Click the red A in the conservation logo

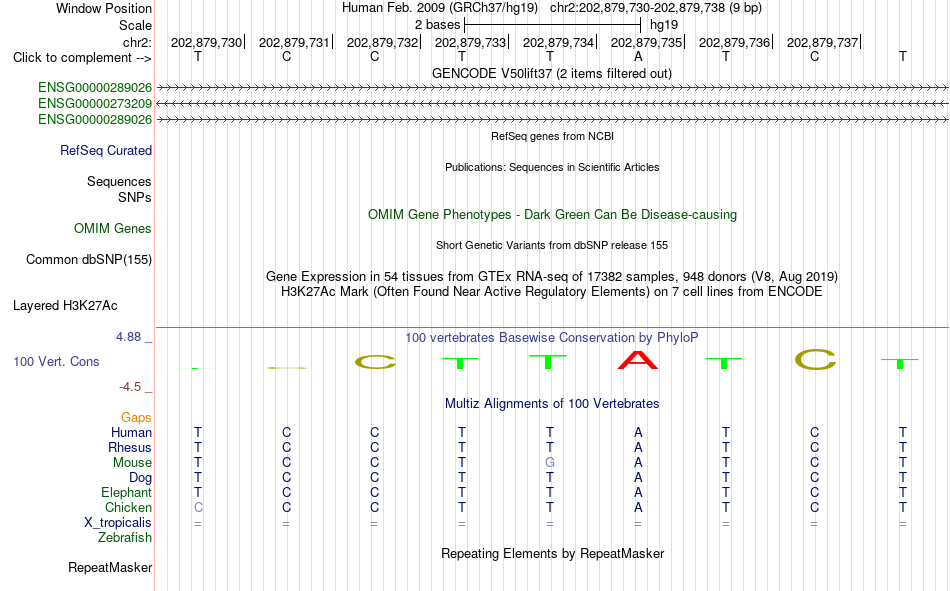pyautogui.click(x=637, y=360)
